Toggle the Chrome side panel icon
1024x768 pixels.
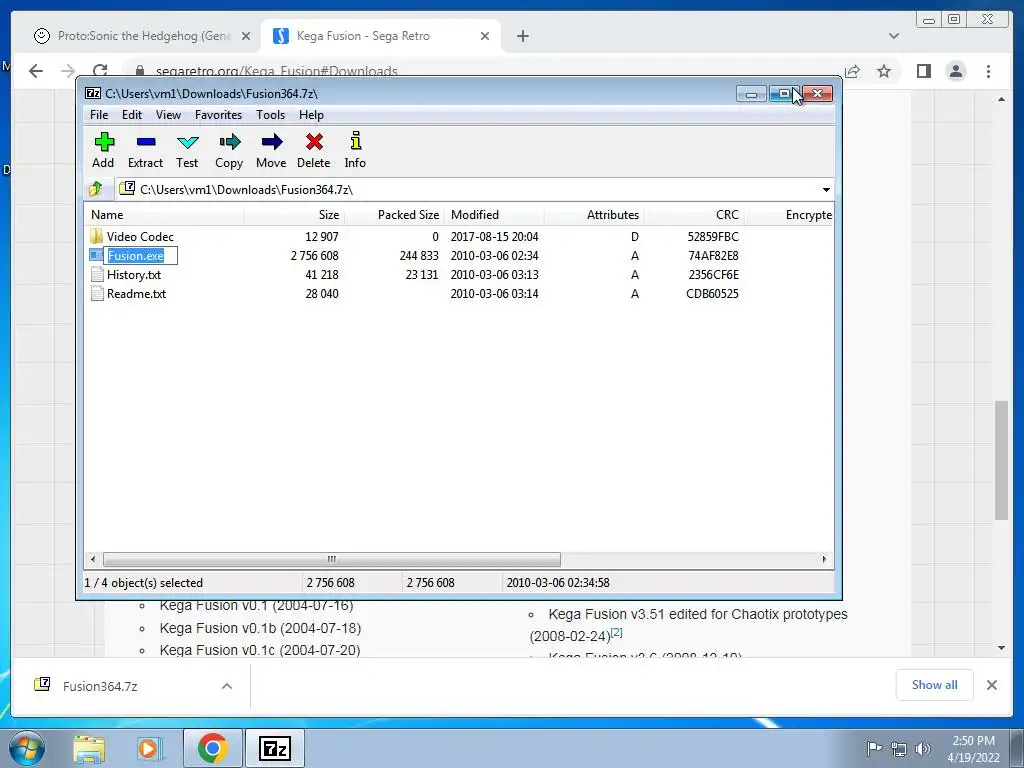click(923, 71)
